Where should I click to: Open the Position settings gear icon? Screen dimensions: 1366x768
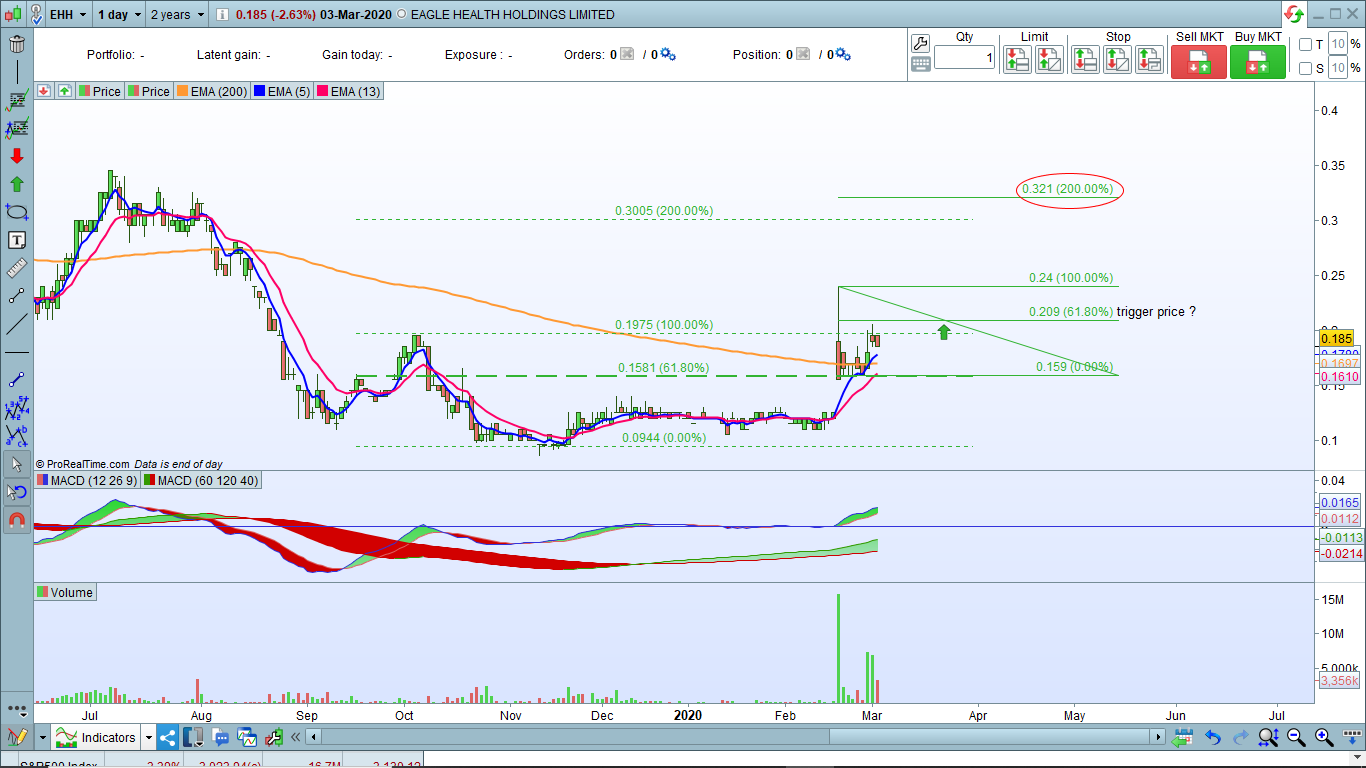(841, 55)
